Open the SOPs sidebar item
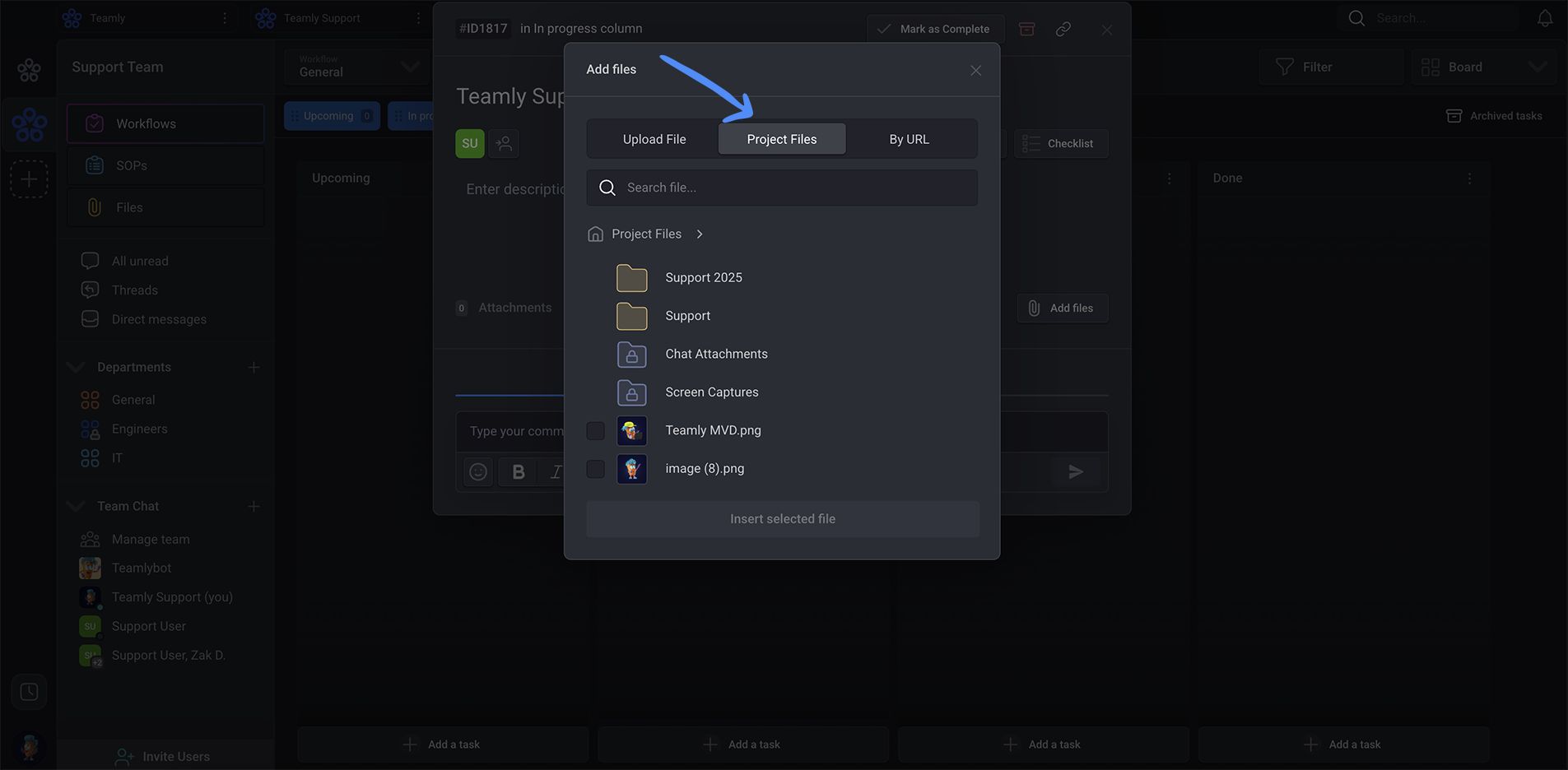1568x770 pixels. tap(165, 165)
